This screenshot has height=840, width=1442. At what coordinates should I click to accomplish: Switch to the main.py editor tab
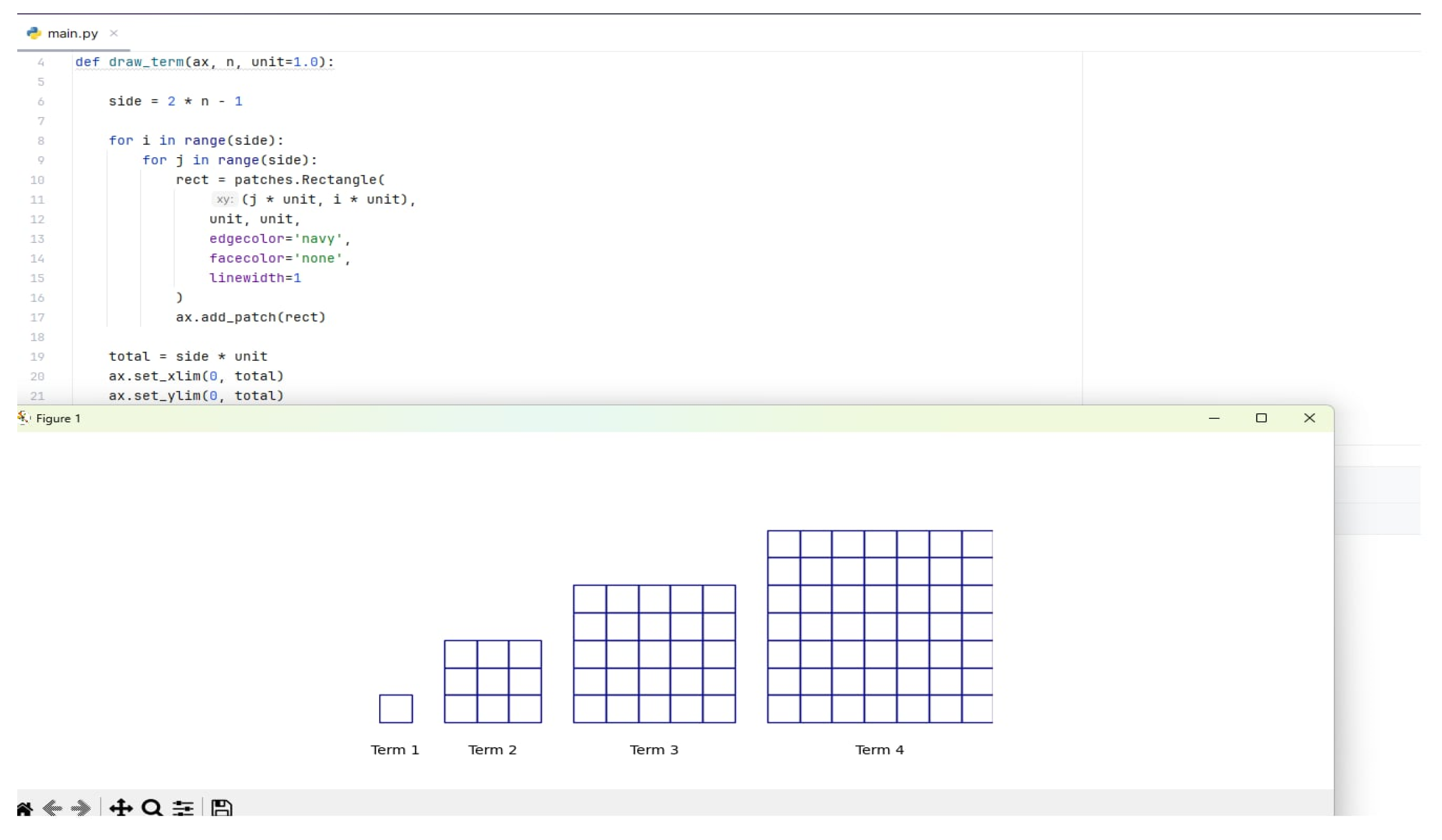(72, 33)
